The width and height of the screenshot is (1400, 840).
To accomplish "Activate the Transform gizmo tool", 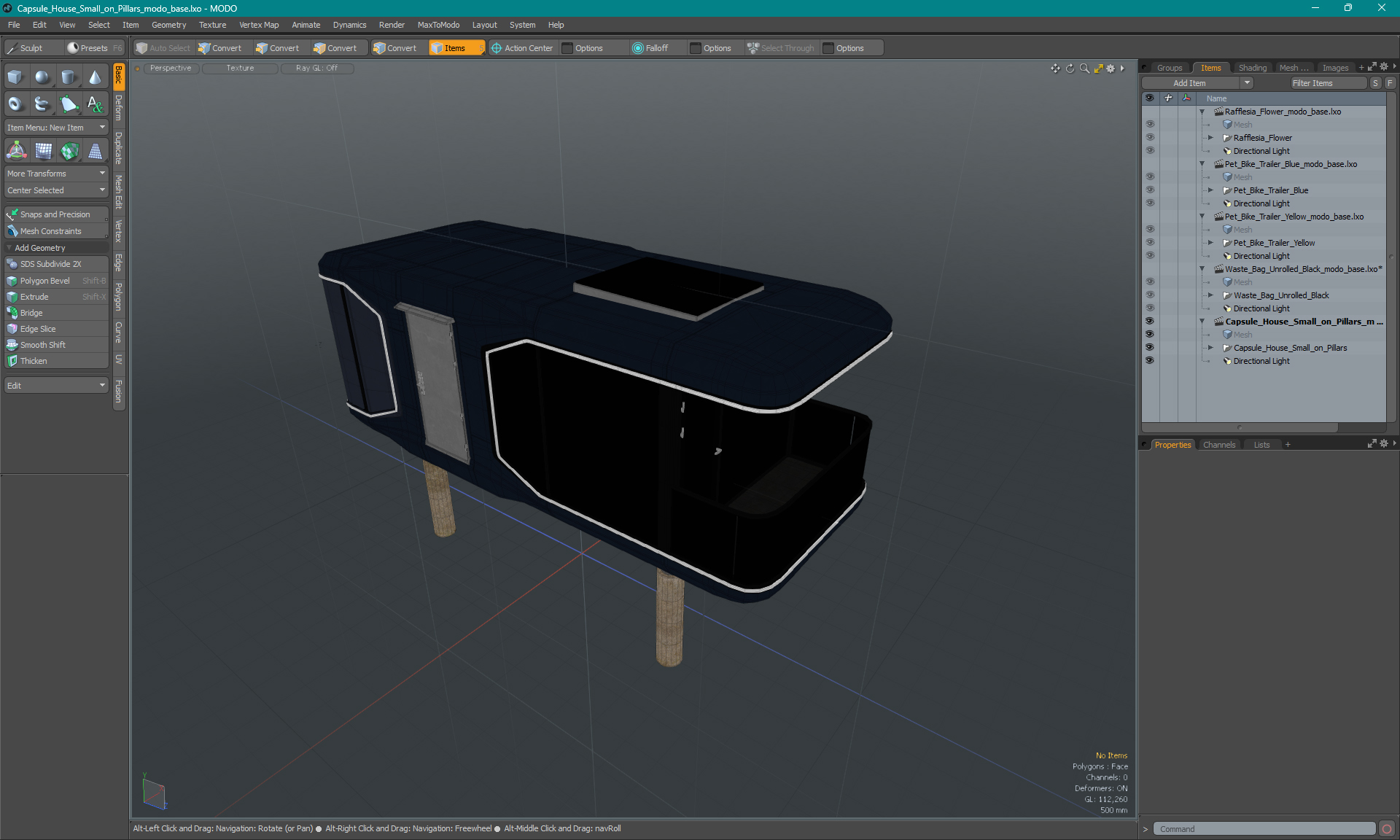I will 16,151.
